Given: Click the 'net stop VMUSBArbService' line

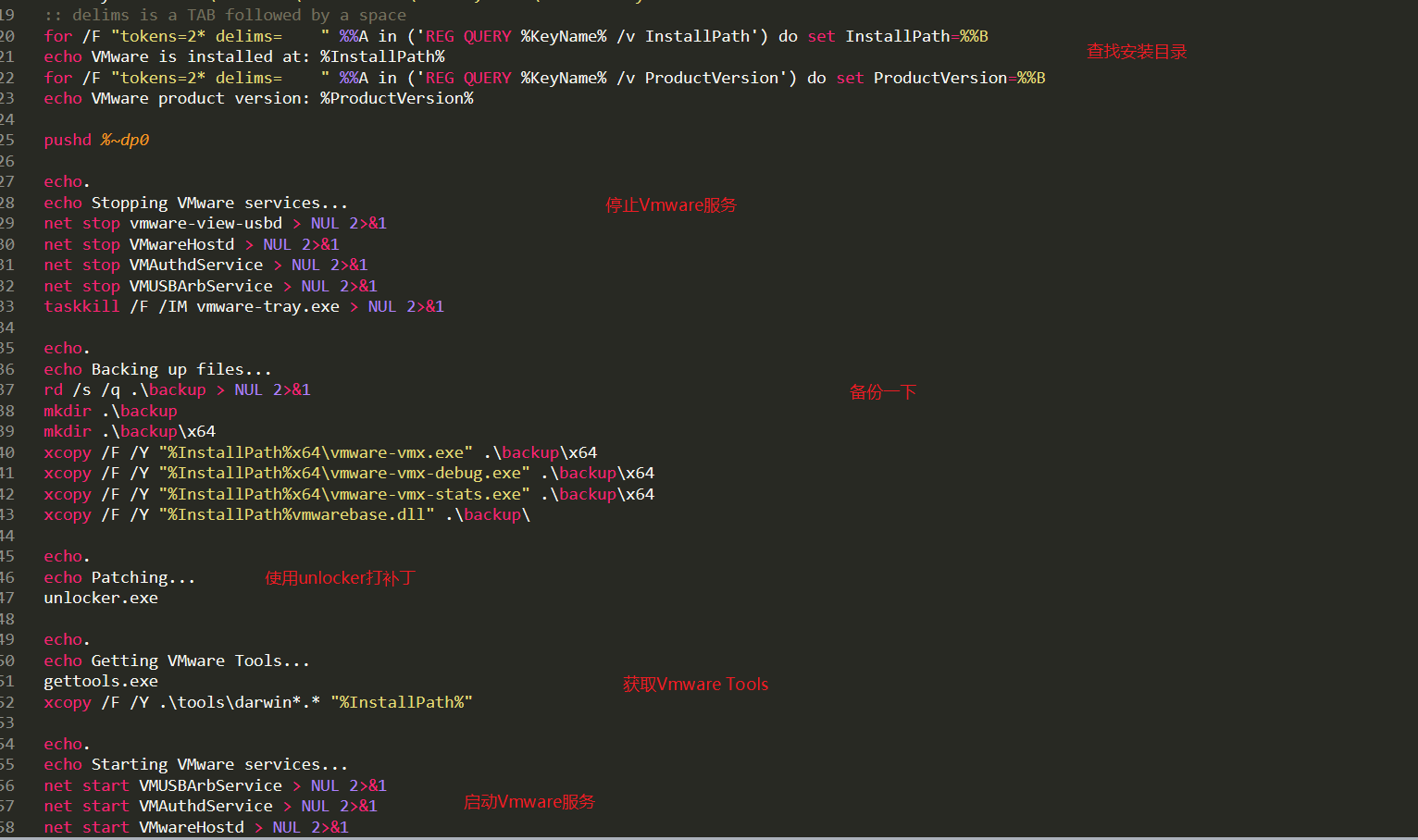Looking at the screenshot, I should click(211, 286).
